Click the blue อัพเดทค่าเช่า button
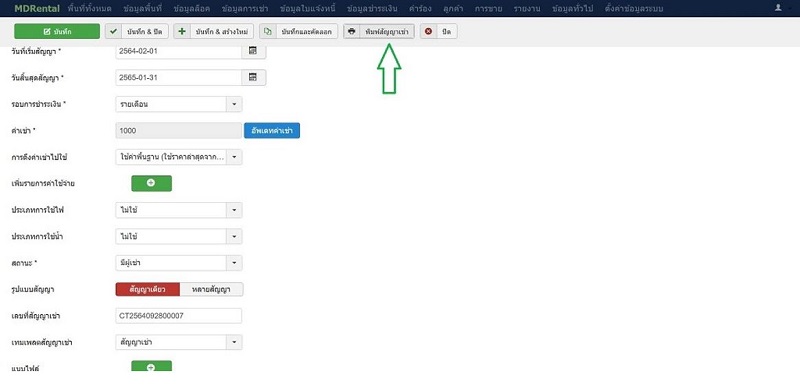 click(272, 130)
